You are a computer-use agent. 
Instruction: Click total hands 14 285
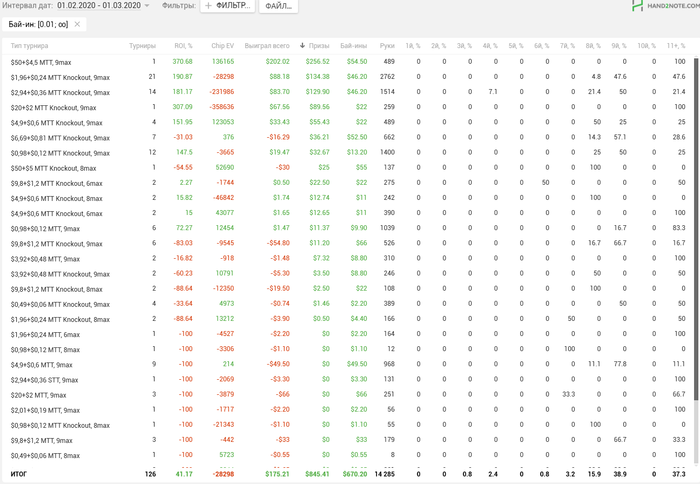coord(384,474)
